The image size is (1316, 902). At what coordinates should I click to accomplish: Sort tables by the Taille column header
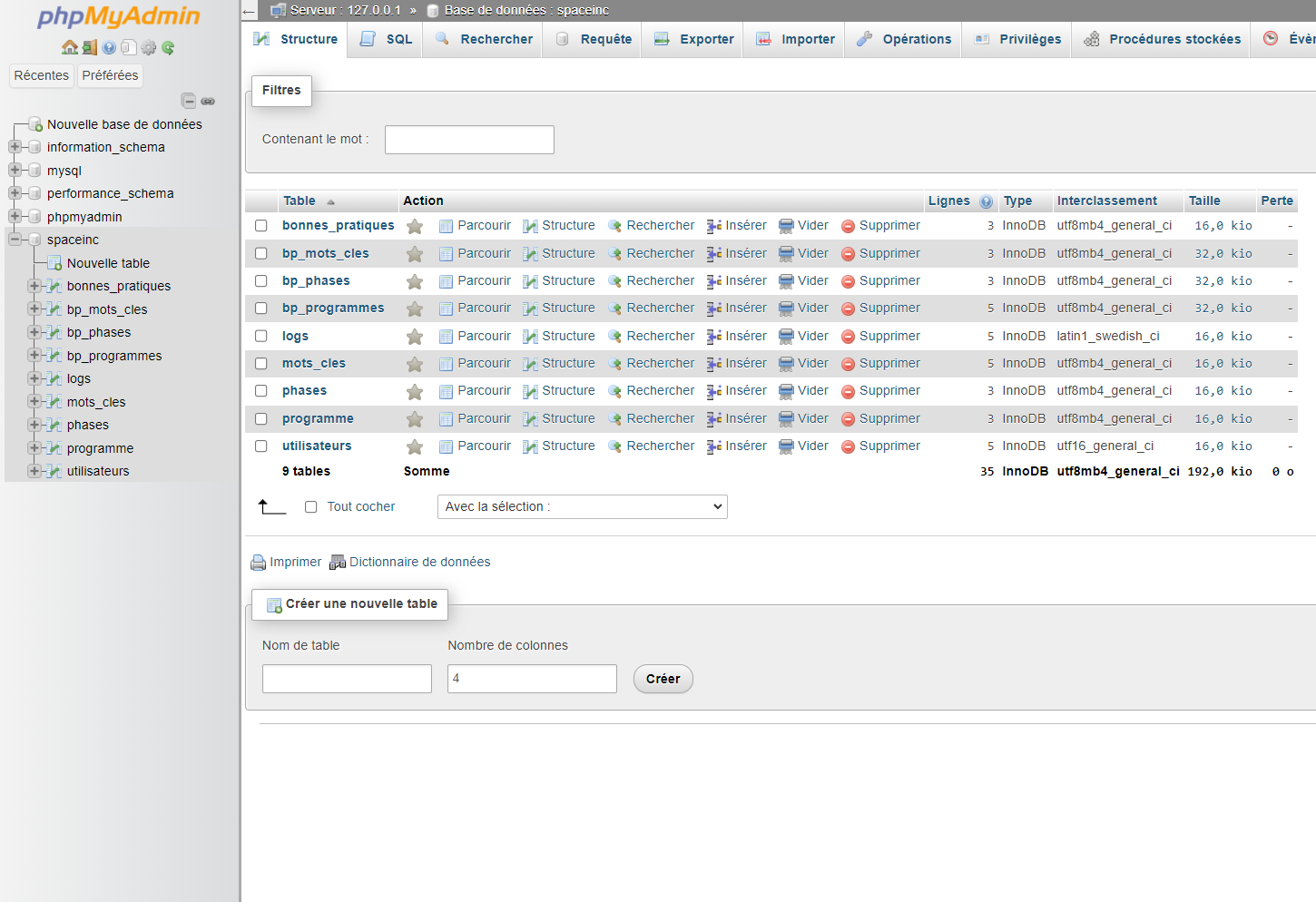coord(1204,201)
